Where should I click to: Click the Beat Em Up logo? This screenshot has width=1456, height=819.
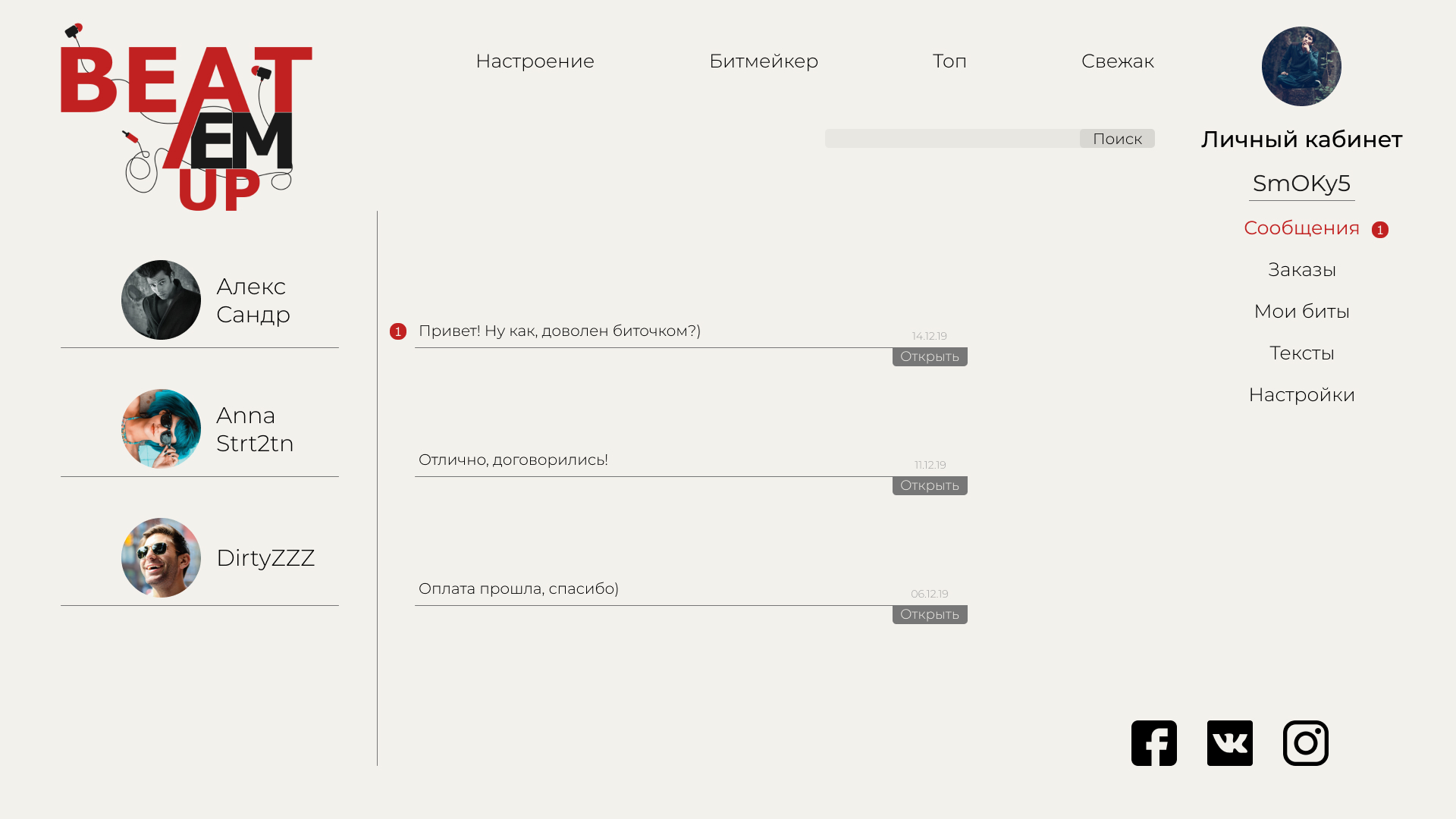[187, 118]
